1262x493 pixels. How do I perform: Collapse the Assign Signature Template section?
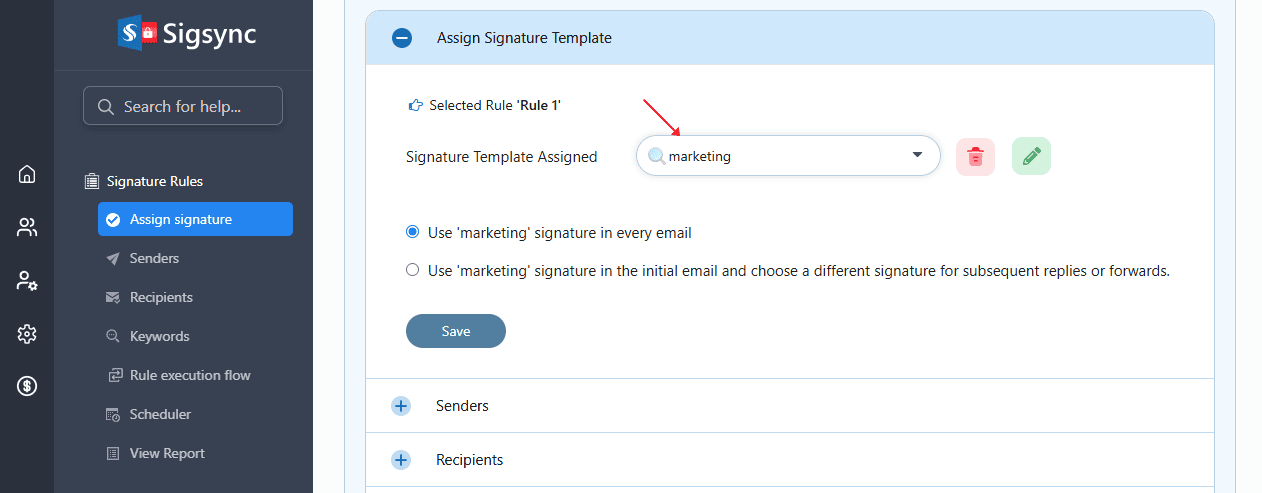coord(402,38)
